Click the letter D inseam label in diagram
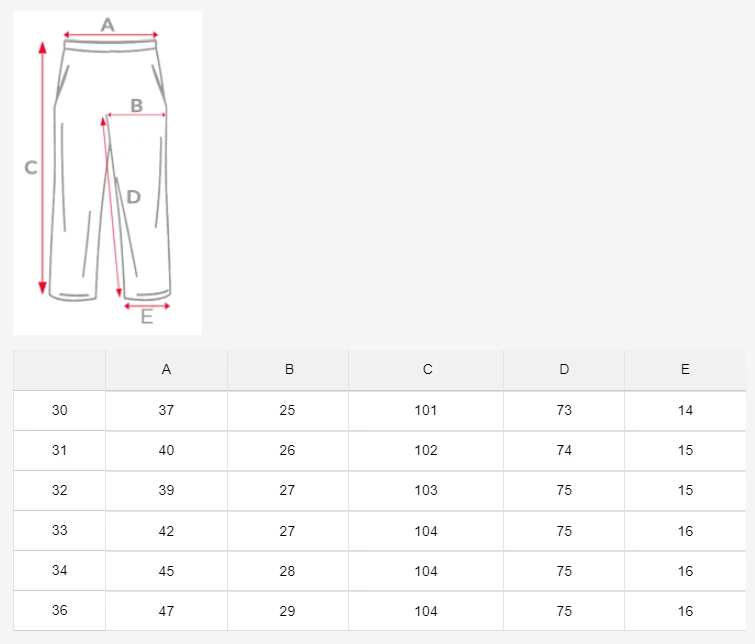The height and width of the screenshot is (644, 755). coord(133,197)
